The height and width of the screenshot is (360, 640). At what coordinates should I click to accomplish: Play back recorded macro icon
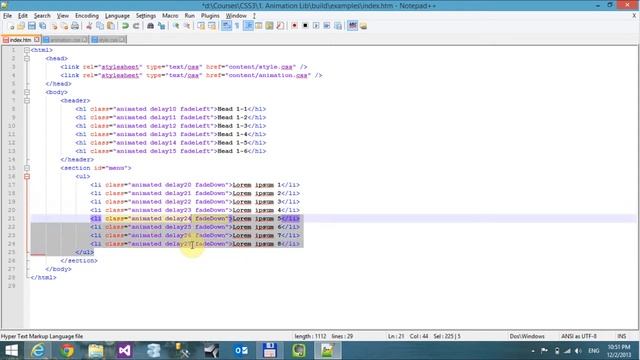316,26
